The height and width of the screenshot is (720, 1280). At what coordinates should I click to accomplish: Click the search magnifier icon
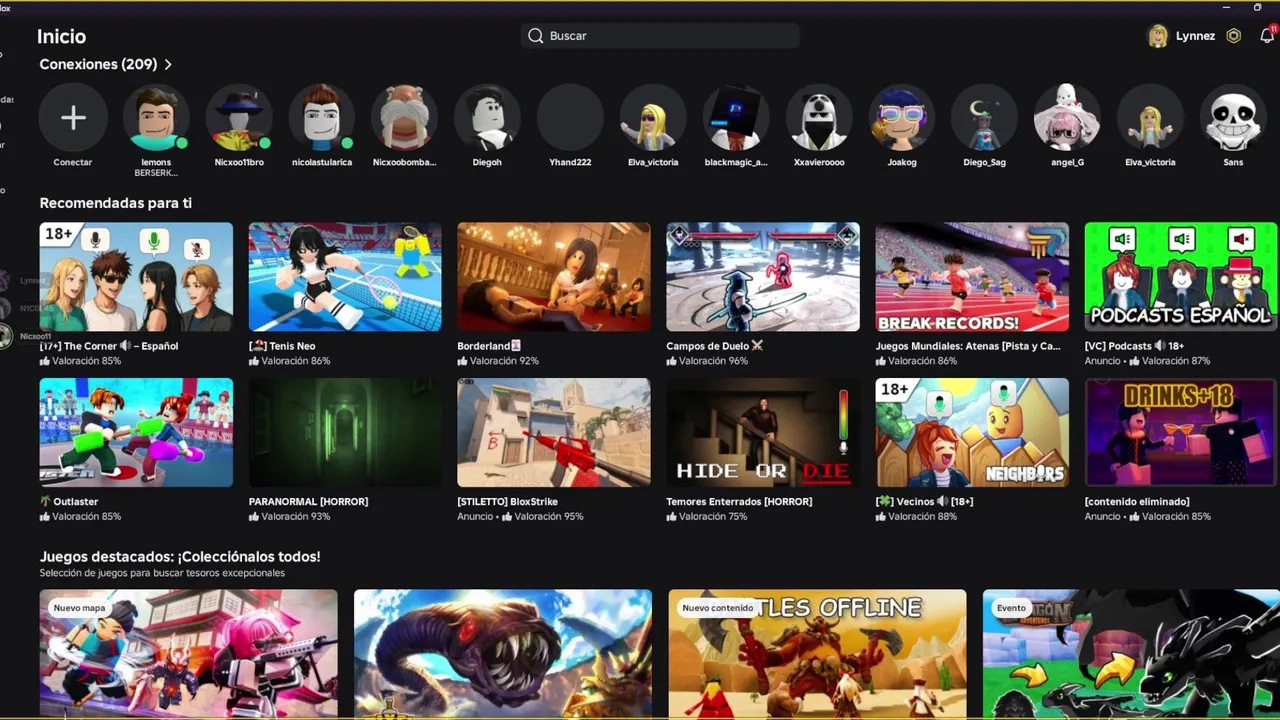coord(536,36)
